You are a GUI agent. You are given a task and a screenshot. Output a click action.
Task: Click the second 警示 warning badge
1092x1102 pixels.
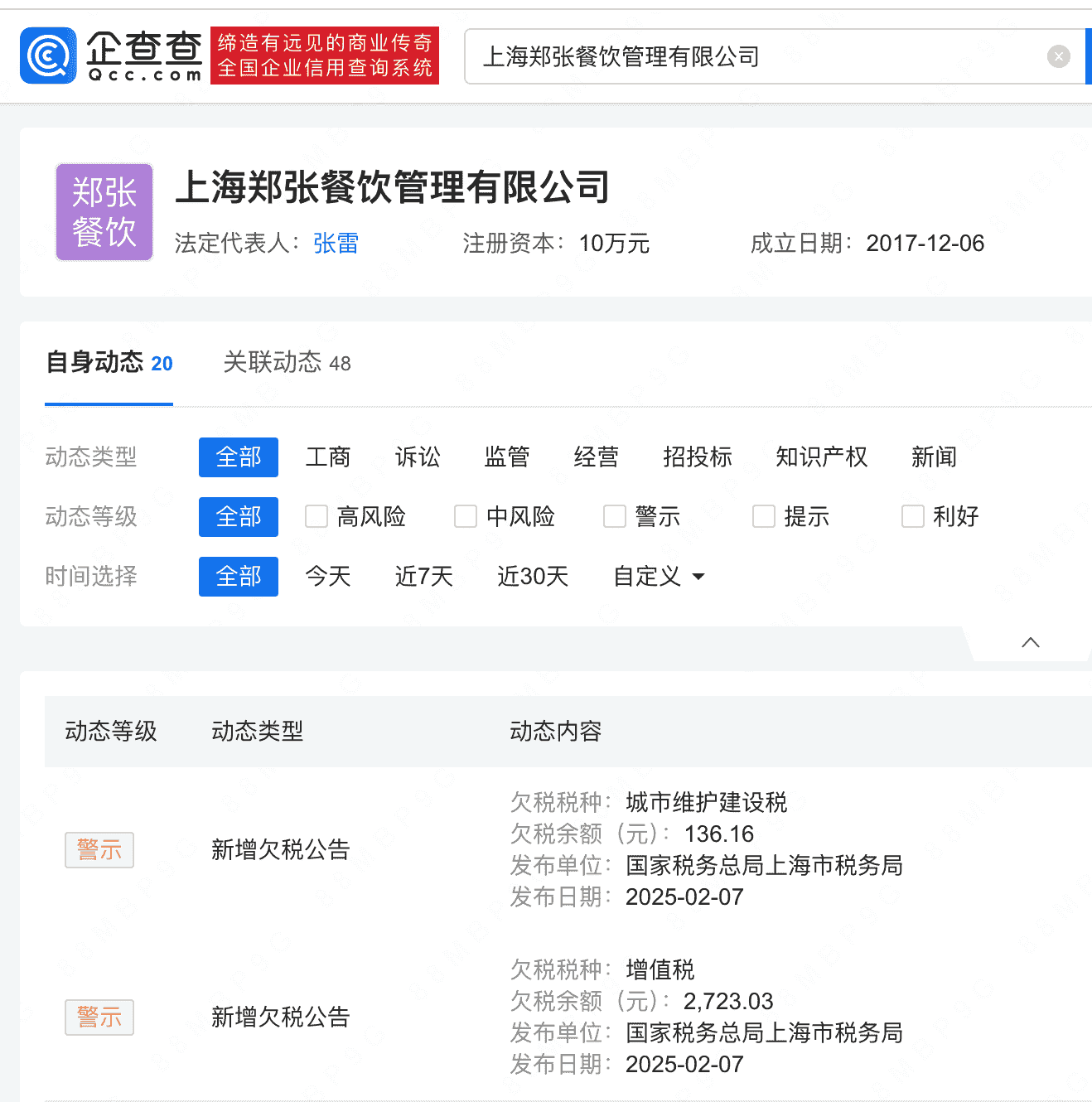point(99,1017)
